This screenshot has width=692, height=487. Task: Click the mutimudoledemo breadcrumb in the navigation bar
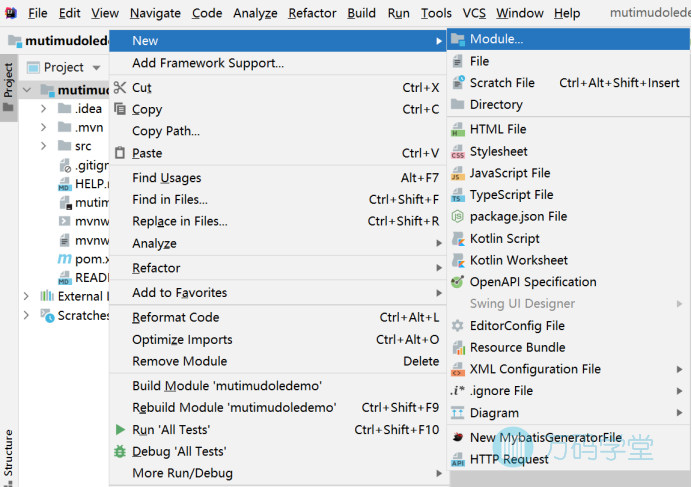tap(59, 41)
